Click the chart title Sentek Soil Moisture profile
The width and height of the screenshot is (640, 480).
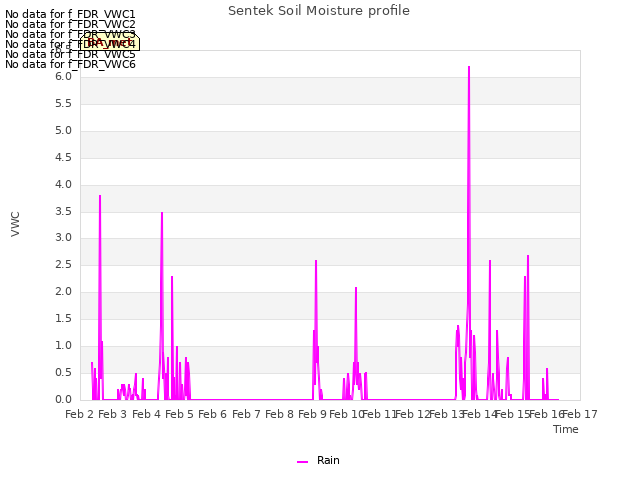pyautogui.click(x=319, y=11)
